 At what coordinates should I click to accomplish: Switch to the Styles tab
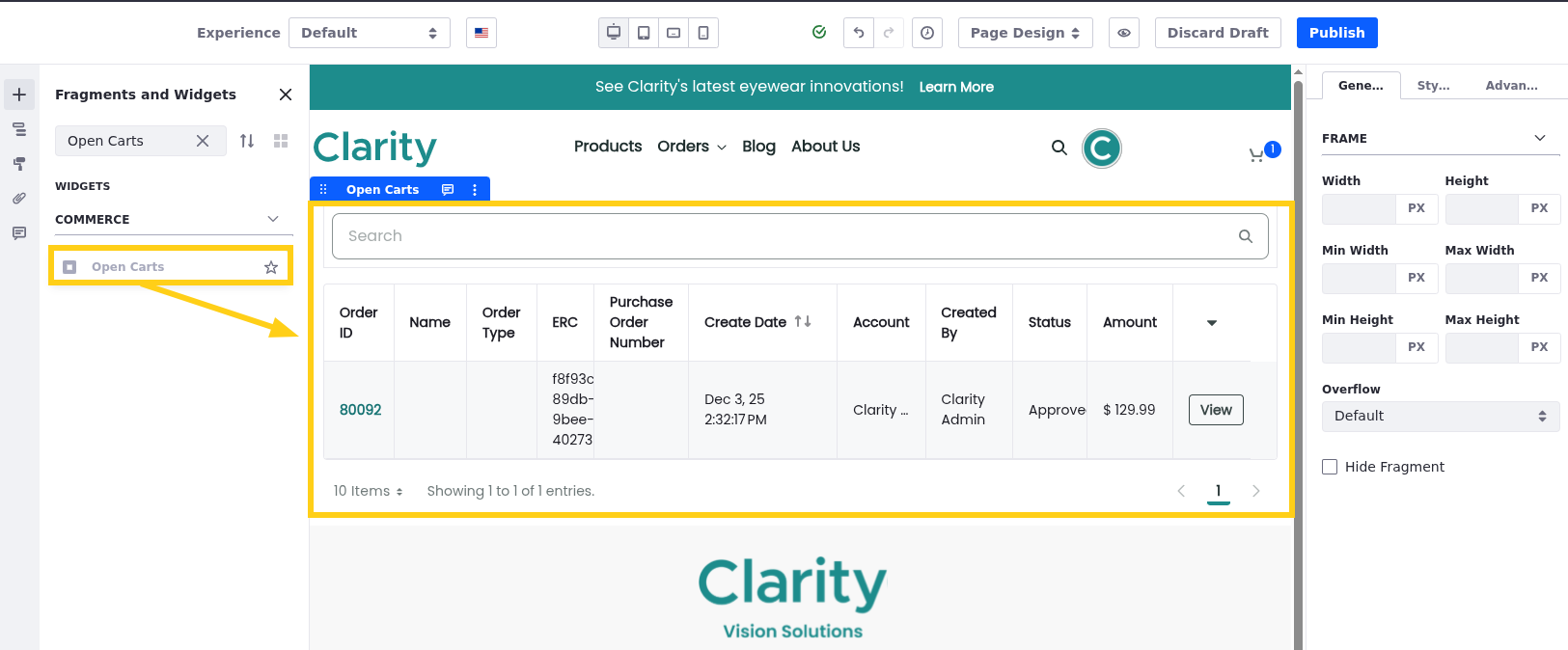(x=1434, y=86)
